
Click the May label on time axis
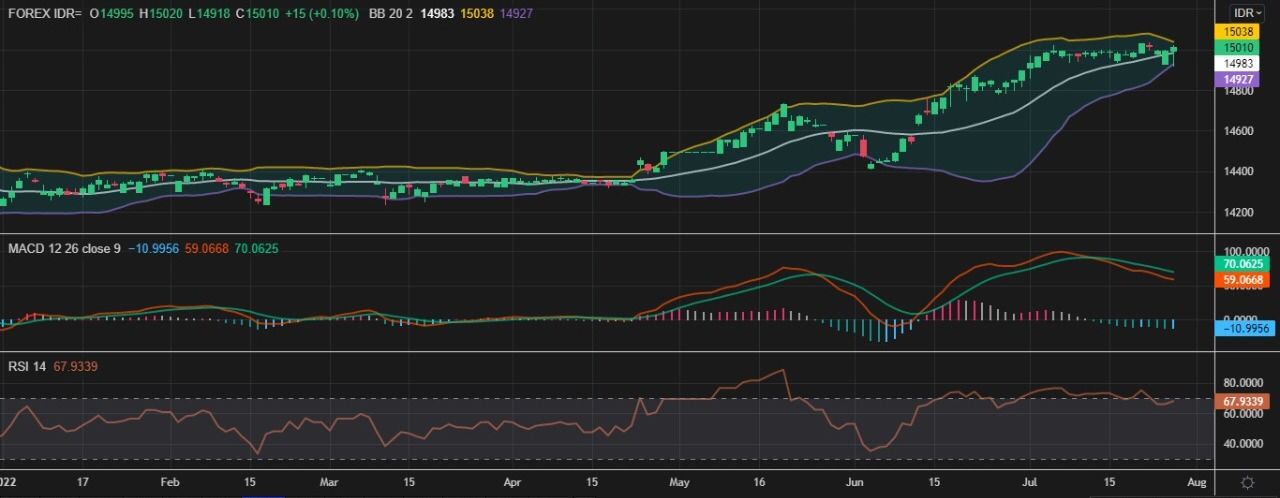coord(680,481)
